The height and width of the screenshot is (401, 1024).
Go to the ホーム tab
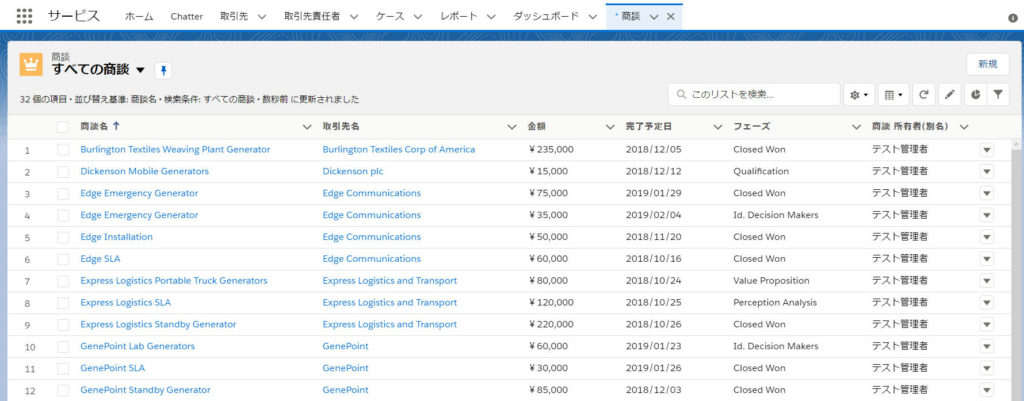pos(139,17)
